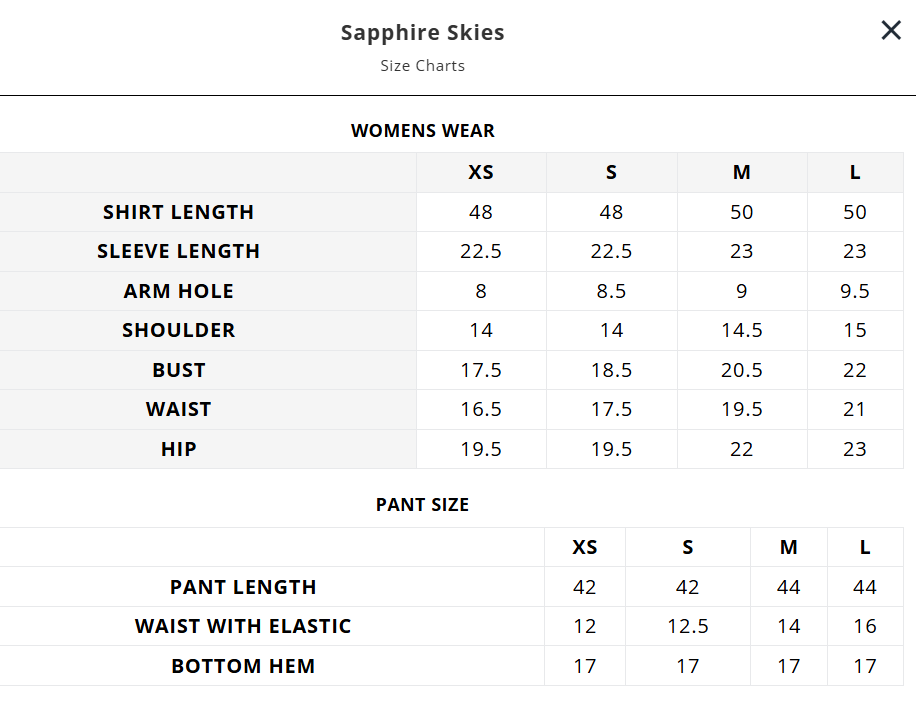Click the XS column header in Pant Size
The height and width of the screenshot is (725, 916).
[585, 547]
